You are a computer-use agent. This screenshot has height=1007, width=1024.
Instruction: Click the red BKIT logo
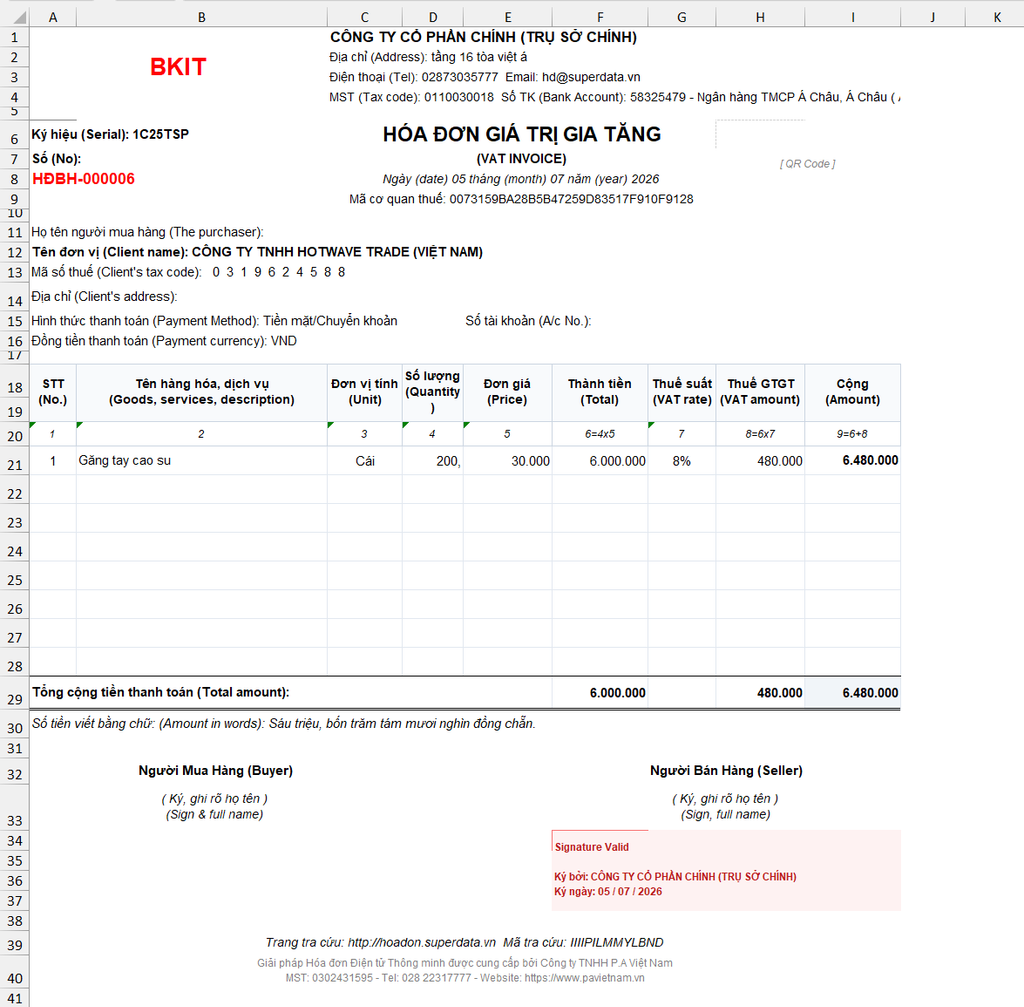pyautogui.click(x=178, y=67)
